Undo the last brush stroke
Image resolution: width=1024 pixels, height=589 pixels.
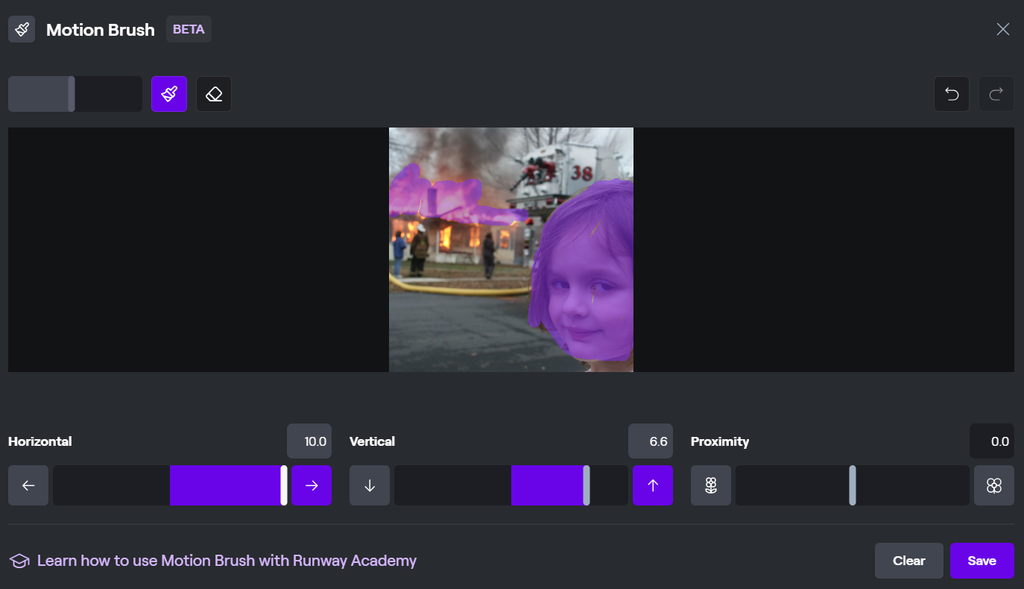tap(952, 94)
